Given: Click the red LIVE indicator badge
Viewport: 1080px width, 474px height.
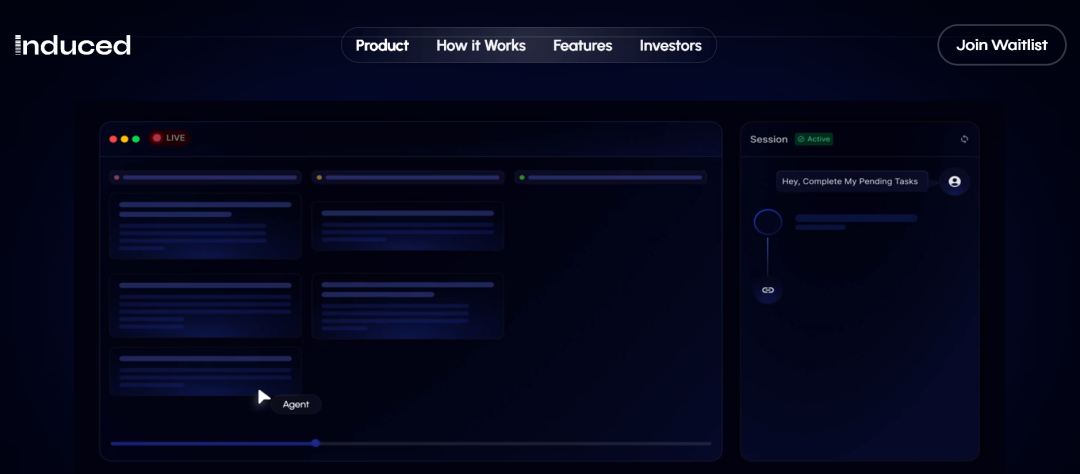Looking at the screenshot, I should pos(169,138).
